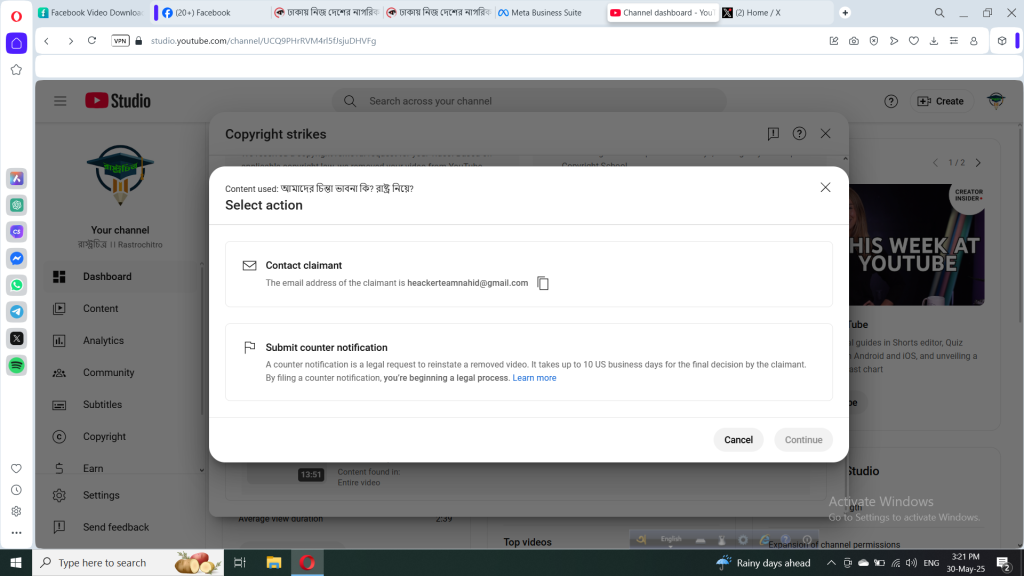Image resolution: width=1024 pixels, height=576 pixels.
Task: Reload the current page
Action: point(92,41)
